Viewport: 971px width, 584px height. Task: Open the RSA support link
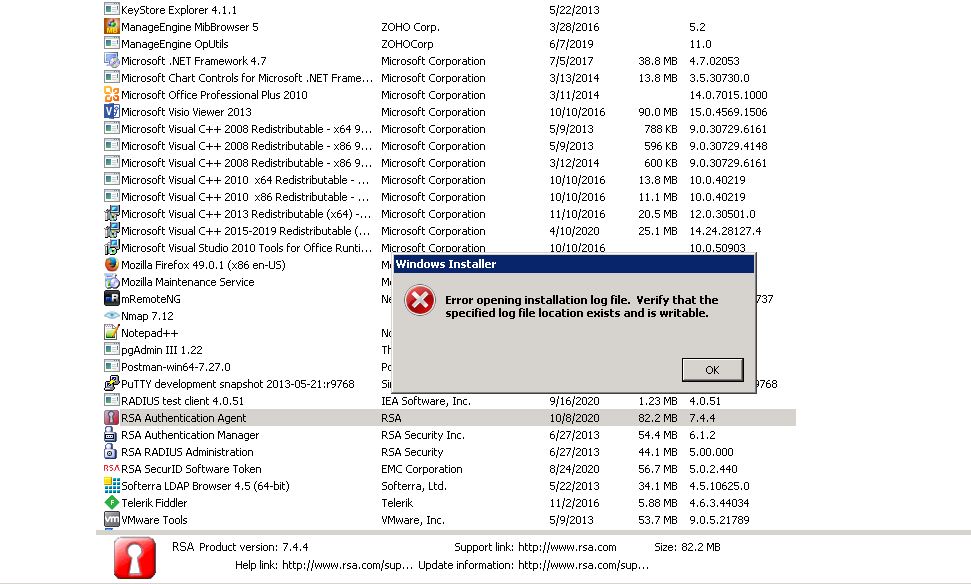coord(568,548)
